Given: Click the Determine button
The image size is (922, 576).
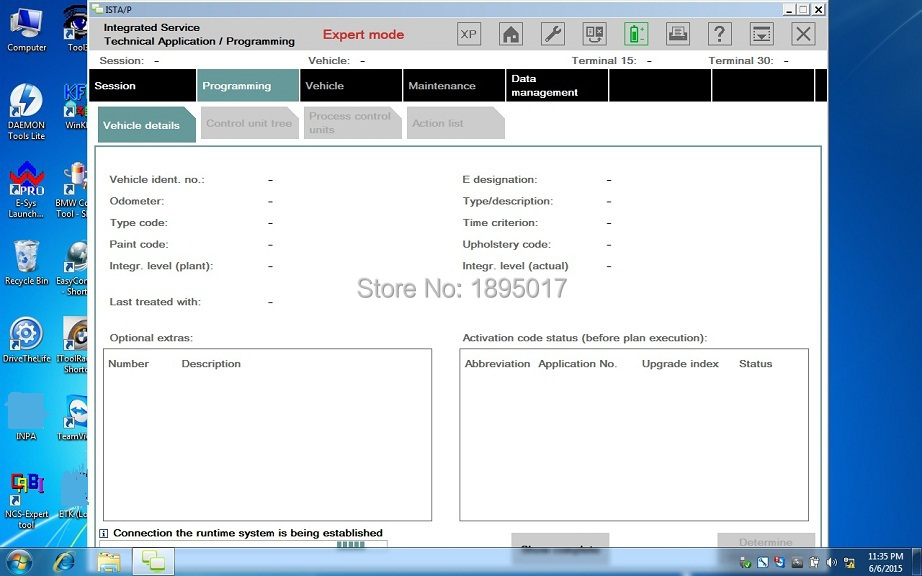Looking at the screenshot, I should click(x=765, y=541).
